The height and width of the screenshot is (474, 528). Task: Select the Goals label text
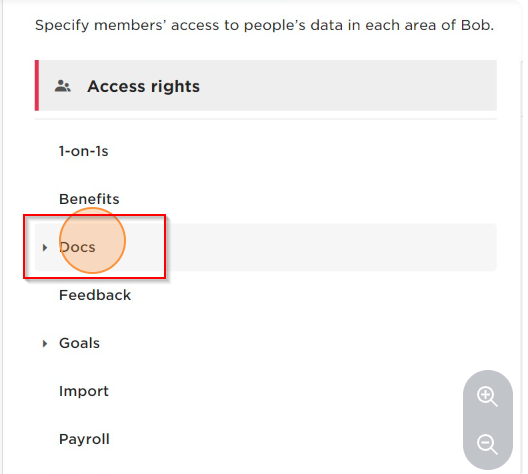(79, 343)
